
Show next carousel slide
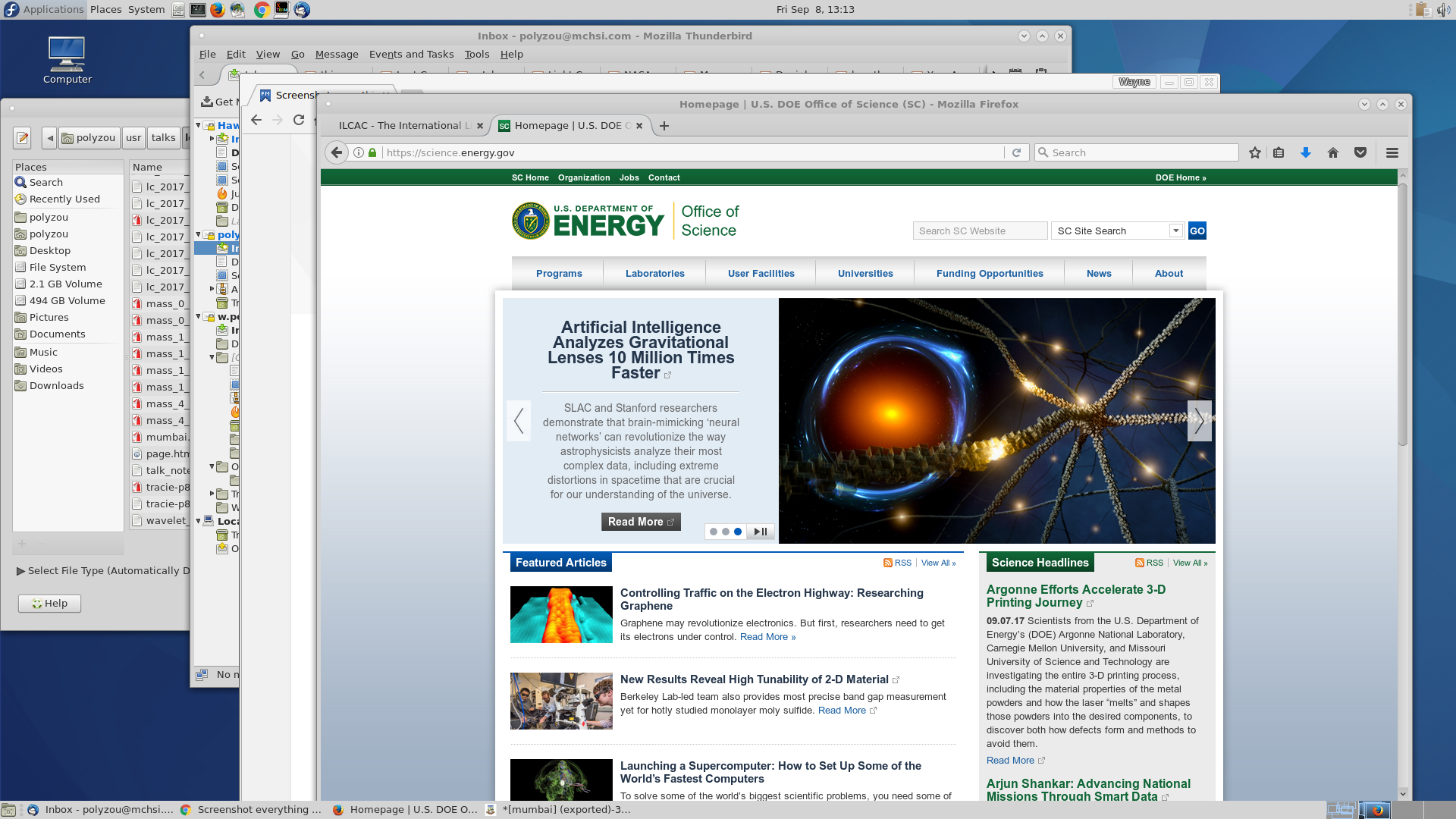click(1200, 421)
